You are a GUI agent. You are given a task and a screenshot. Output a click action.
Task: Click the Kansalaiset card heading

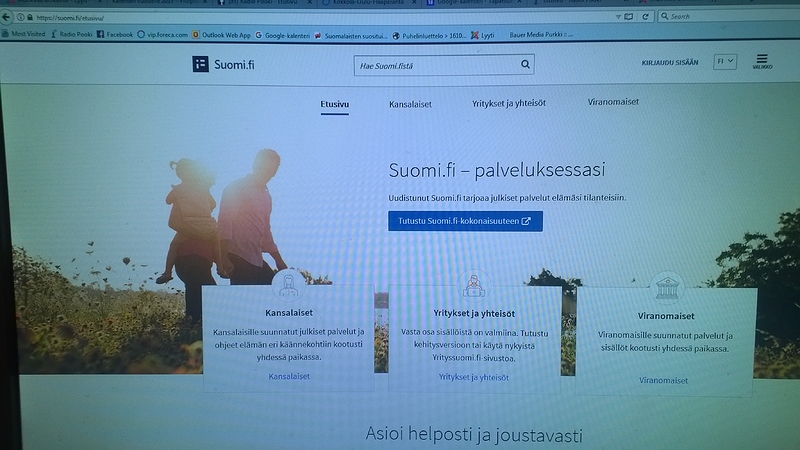[289, 313]
